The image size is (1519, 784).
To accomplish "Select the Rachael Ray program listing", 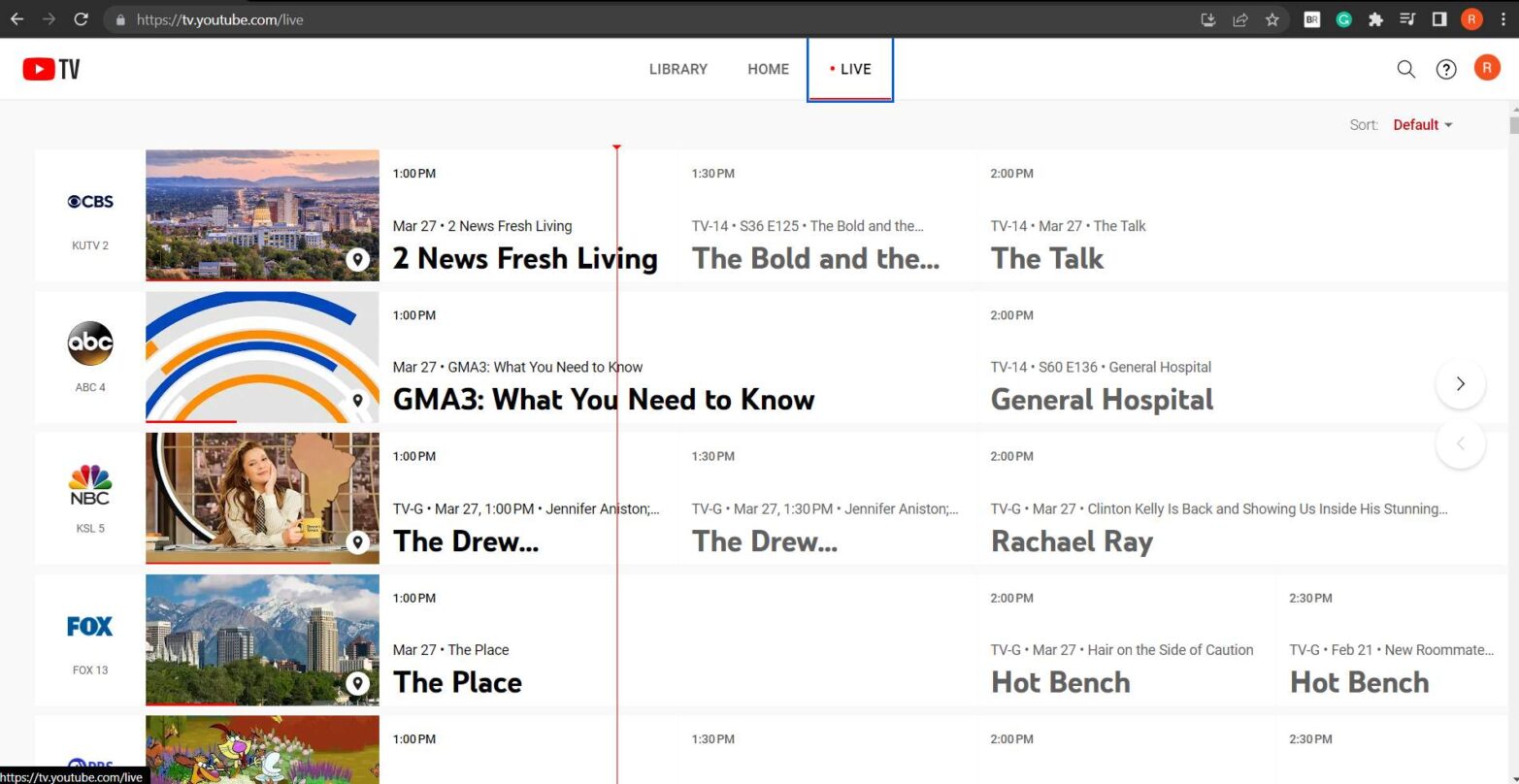I will click(x=1071, y=540).
